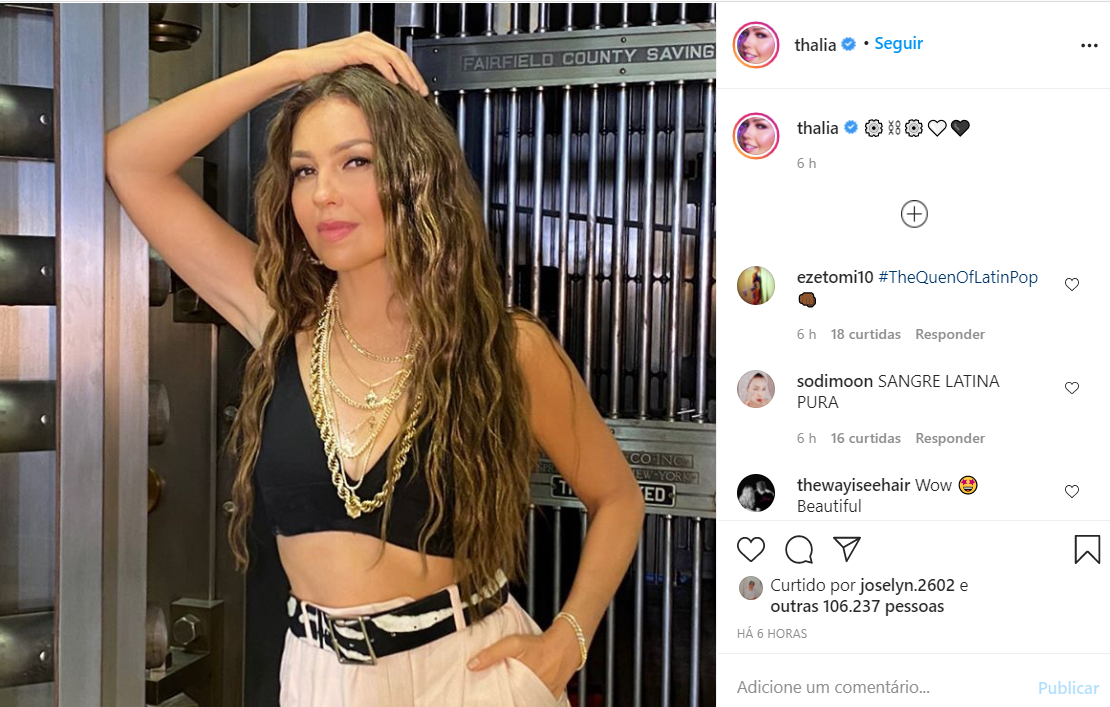Like ezetomi10's comment
1110x707 pixels.
[1072, 284]
